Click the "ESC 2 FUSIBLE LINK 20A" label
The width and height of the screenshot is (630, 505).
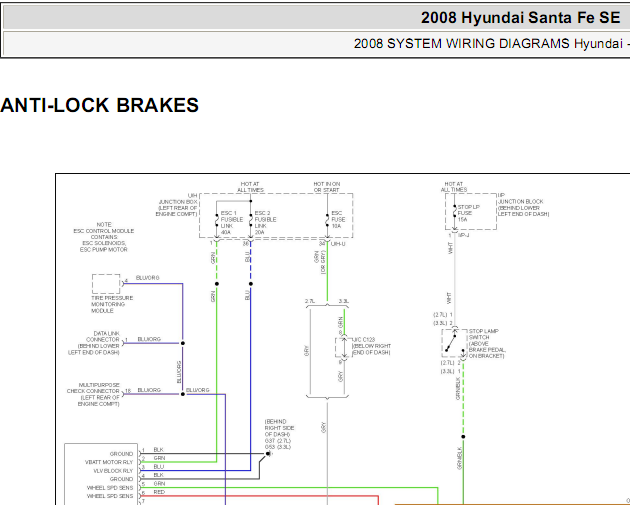point(265,223)
